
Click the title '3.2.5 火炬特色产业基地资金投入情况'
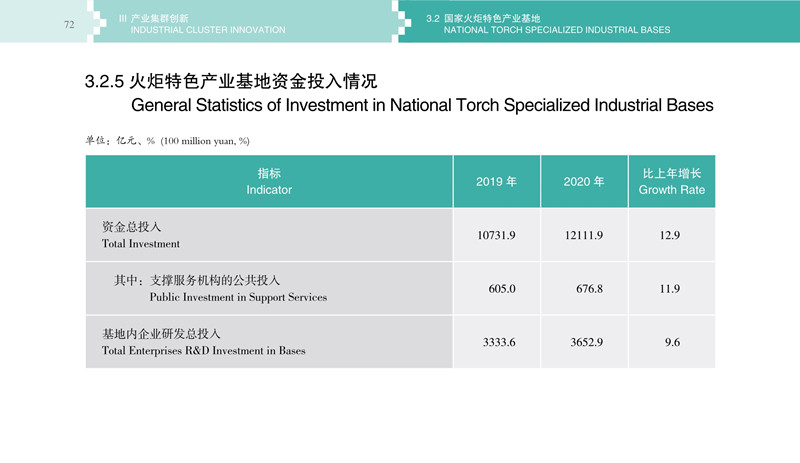tap(231, 81)
